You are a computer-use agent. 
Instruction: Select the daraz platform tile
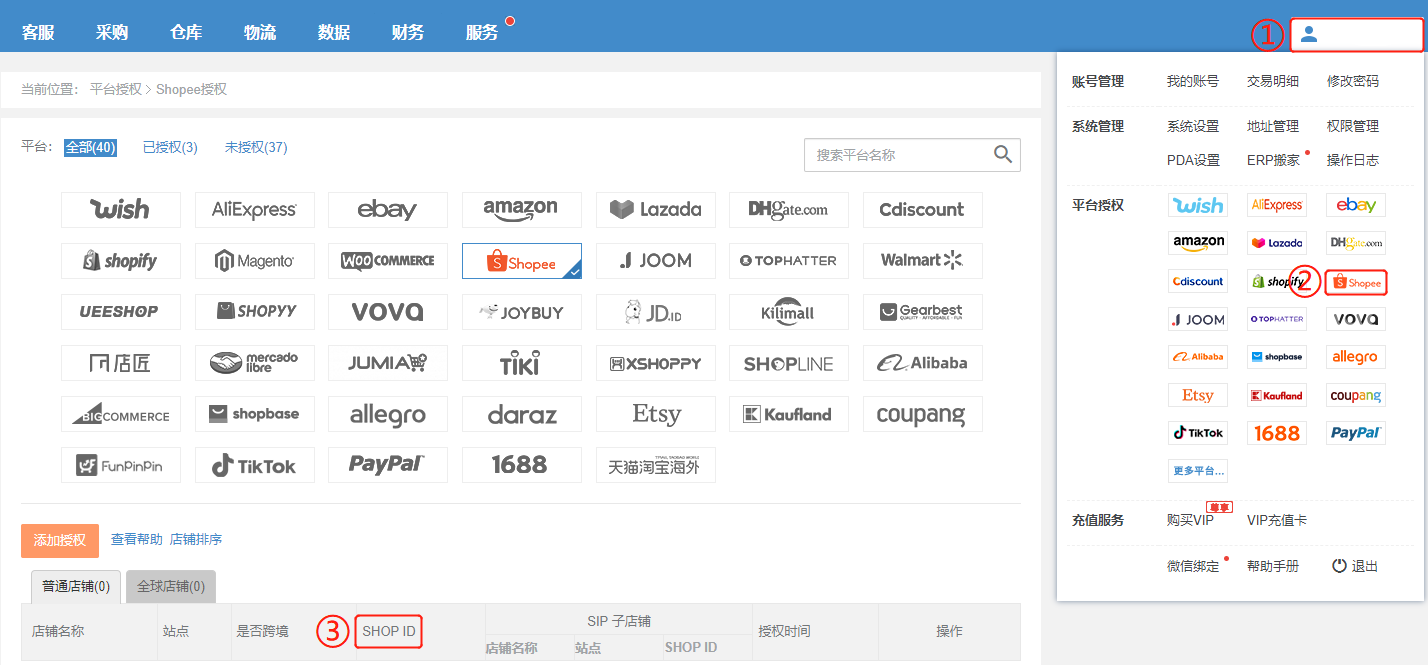tap(522, 414)
